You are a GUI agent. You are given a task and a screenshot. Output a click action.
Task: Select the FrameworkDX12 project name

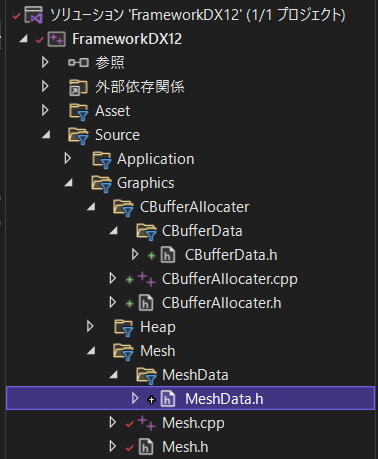pos(127,39)
